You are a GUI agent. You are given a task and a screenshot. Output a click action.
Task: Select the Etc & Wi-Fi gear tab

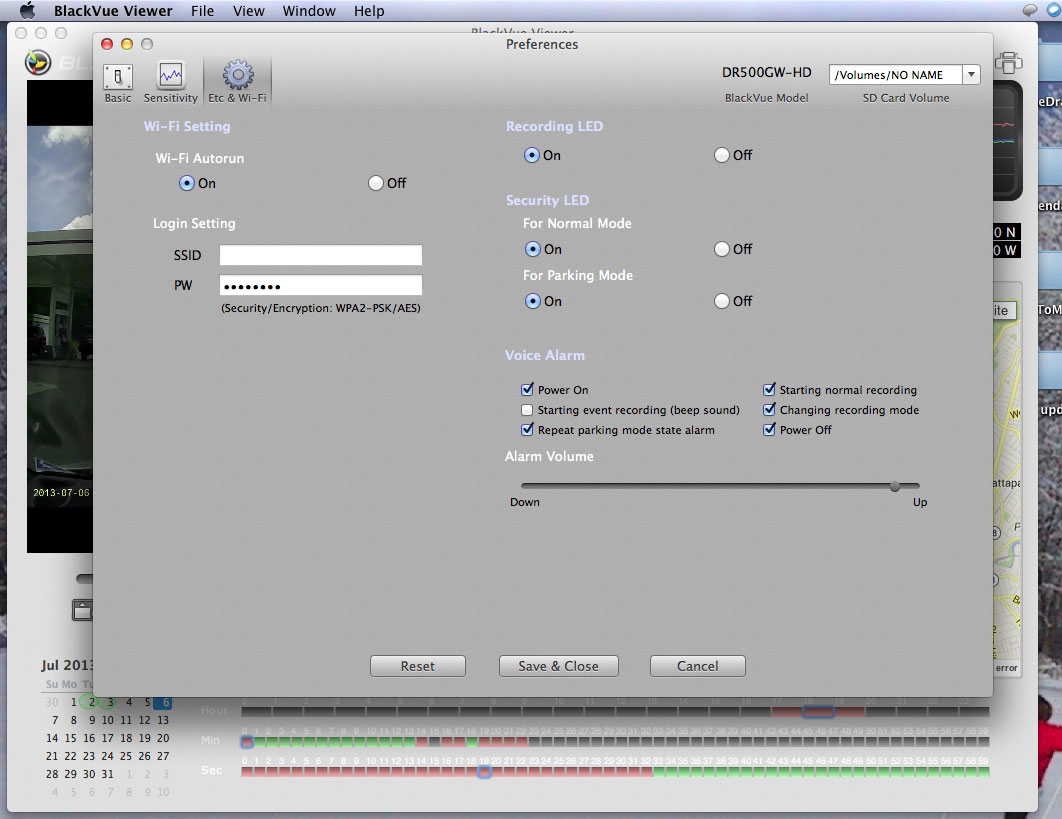coord(238,82)
